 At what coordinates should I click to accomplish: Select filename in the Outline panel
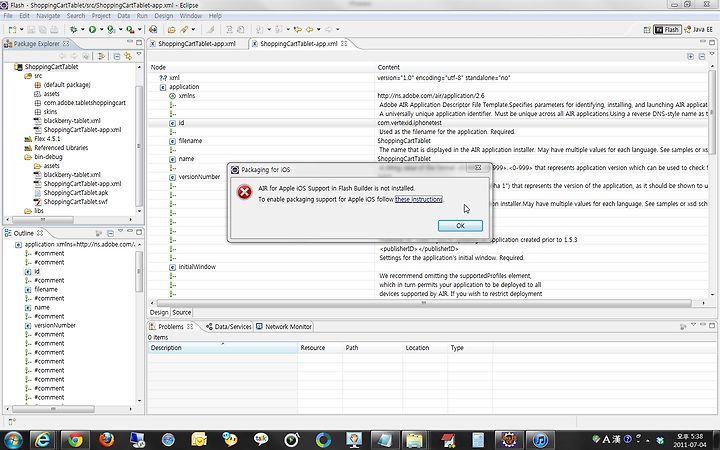coord(46,289)
